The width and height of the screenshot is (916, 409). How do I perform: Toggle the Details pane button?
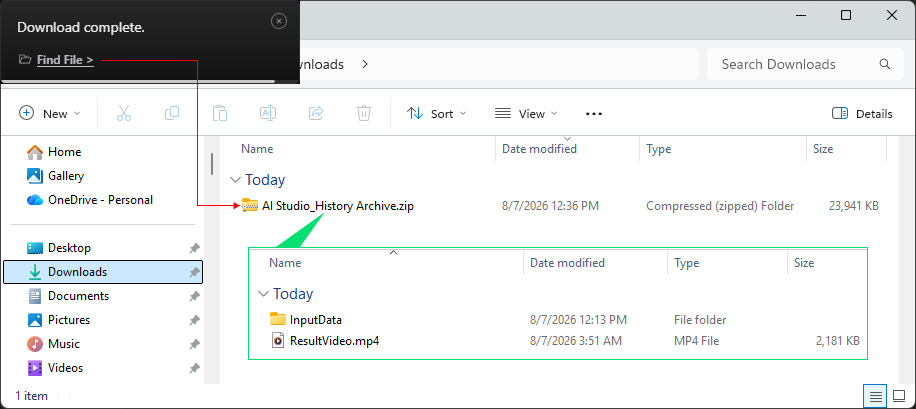[862, 114]
